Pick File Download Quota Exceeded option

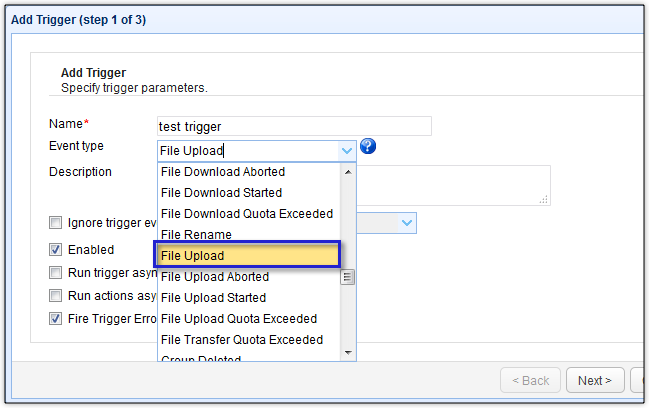(x=246, y=214)
